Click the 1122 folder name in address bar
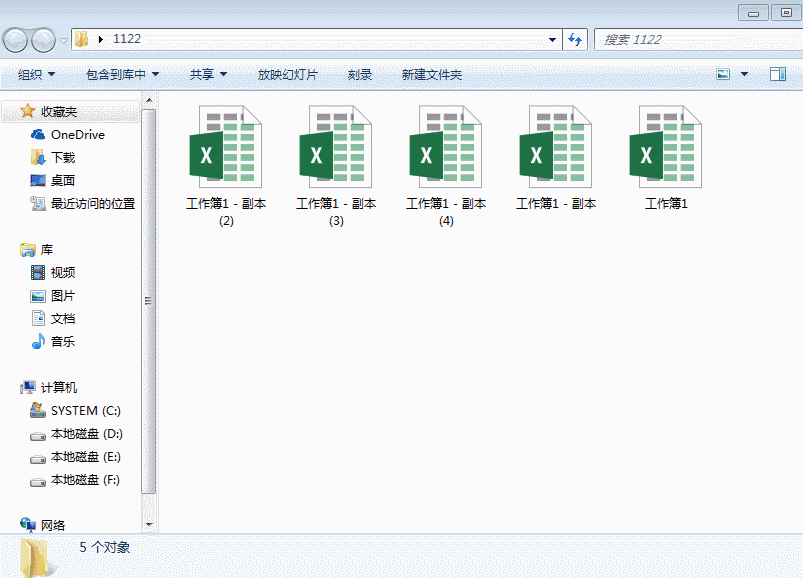Image resolution: width=803 pixels, height=578 pixels. tap(126, 39)
